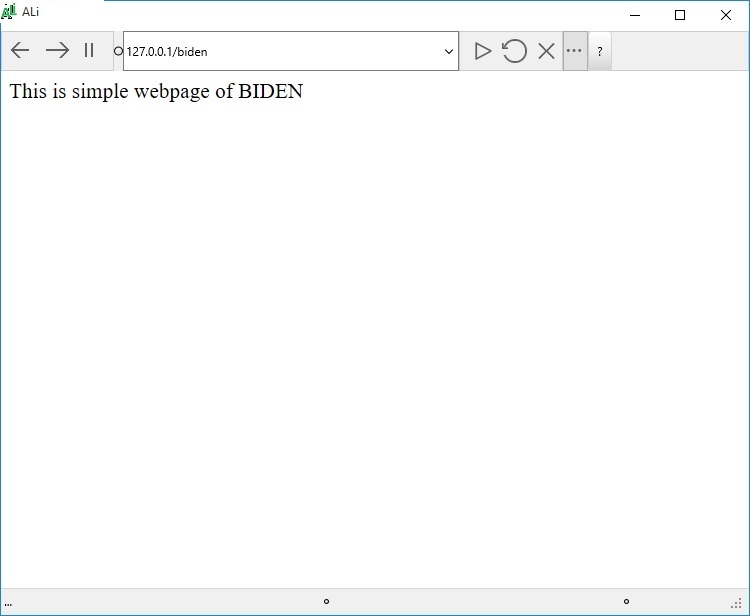Click the resize grip at bottom-right corner
The height and width of the screenshot is (616, 750).
[x=737, y=604]
